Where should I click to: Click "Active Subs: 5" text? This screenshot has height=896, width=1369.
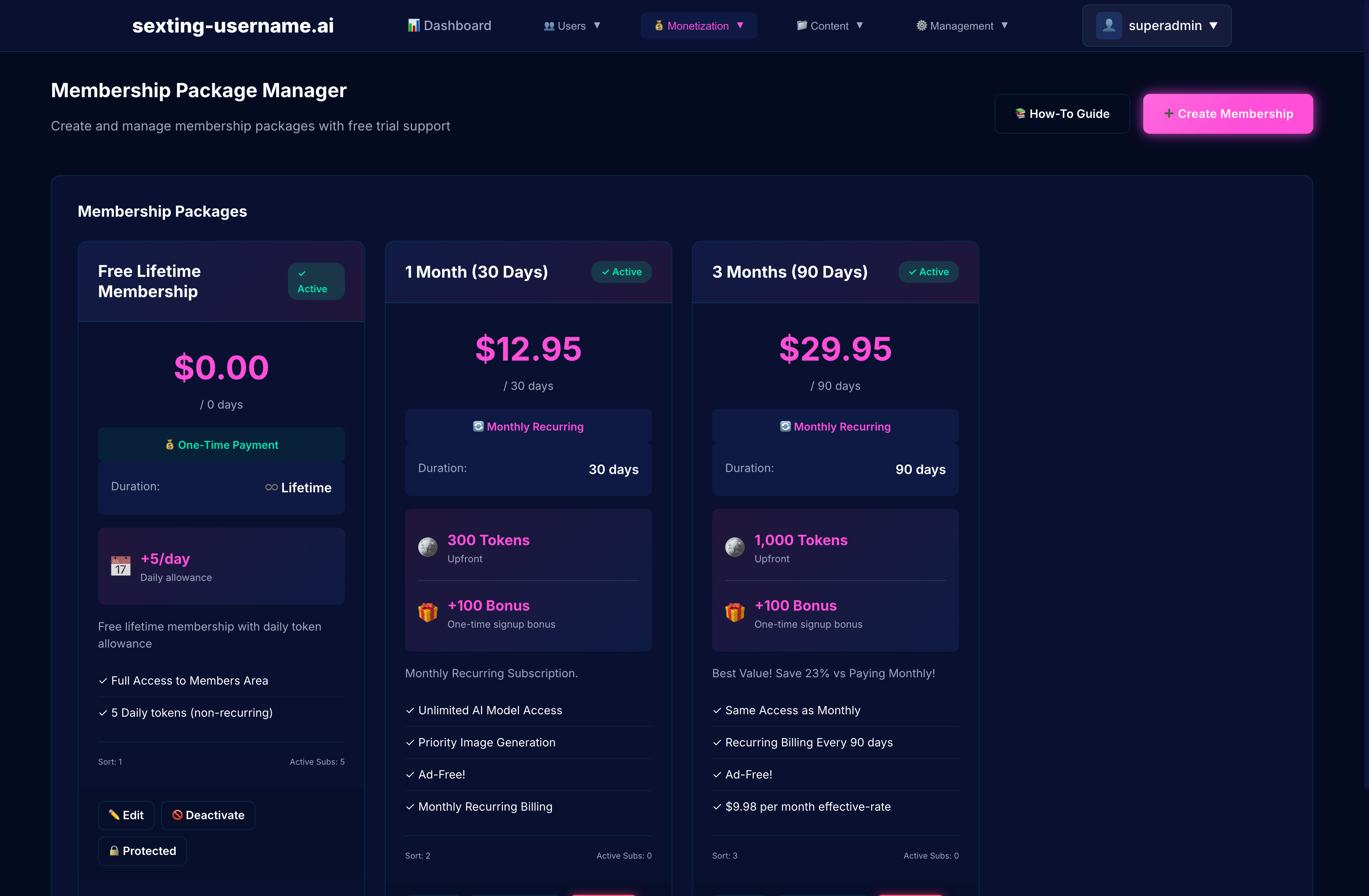(x=317, y=761)
